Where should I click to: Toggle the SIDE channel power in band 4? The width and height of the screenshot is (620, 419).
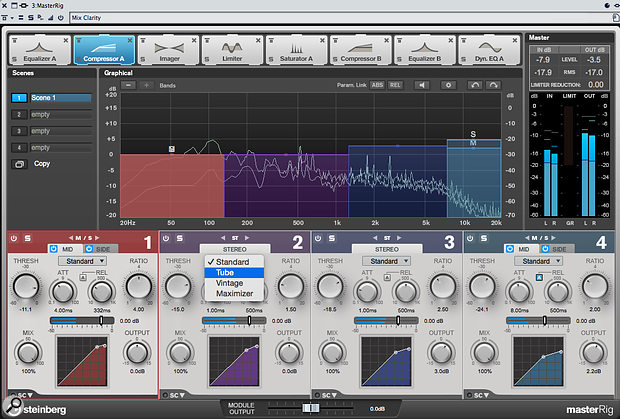pos(545,249)
